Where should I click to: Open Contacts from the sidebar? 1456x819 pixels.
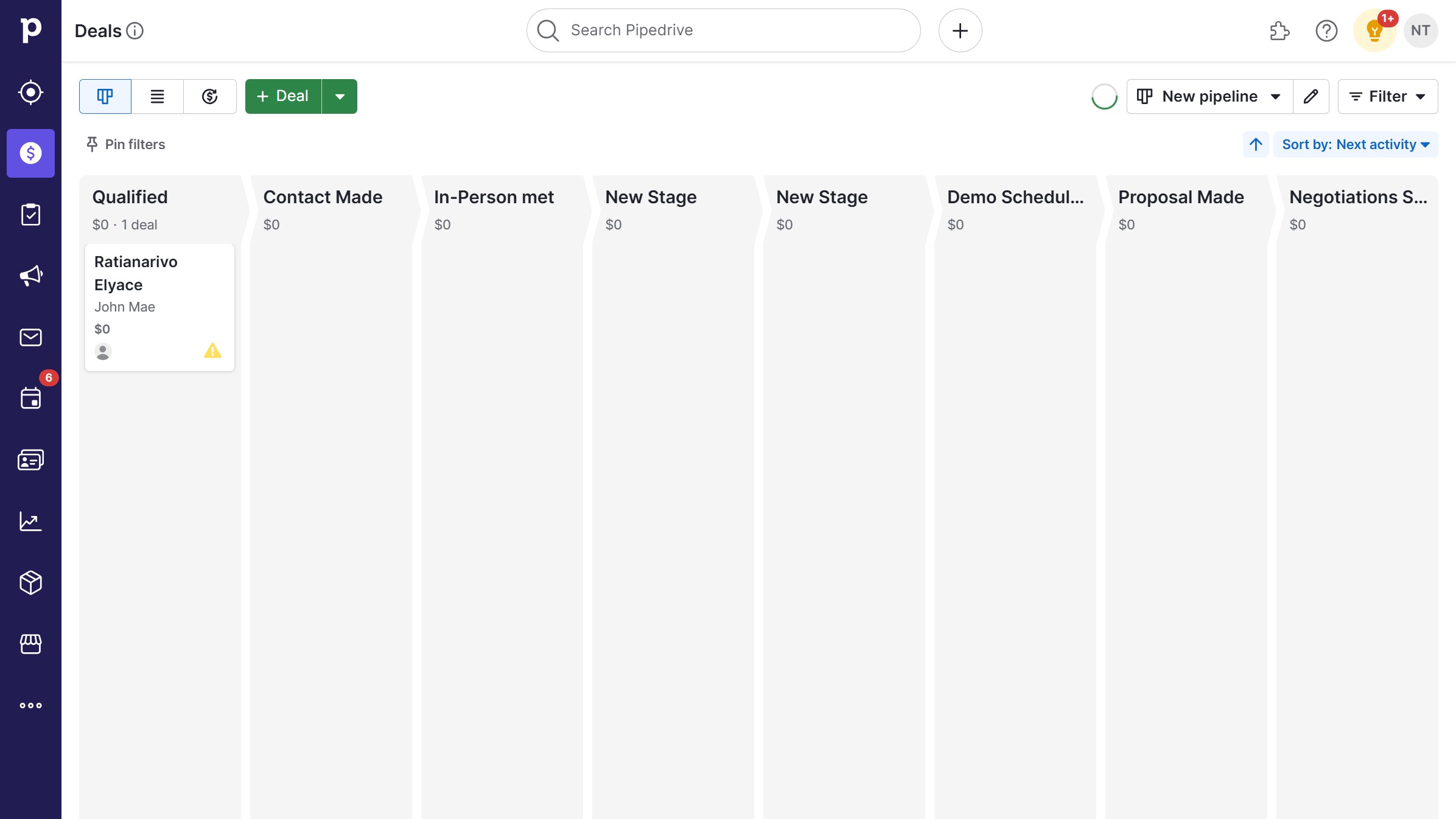[x=30, y=459]
